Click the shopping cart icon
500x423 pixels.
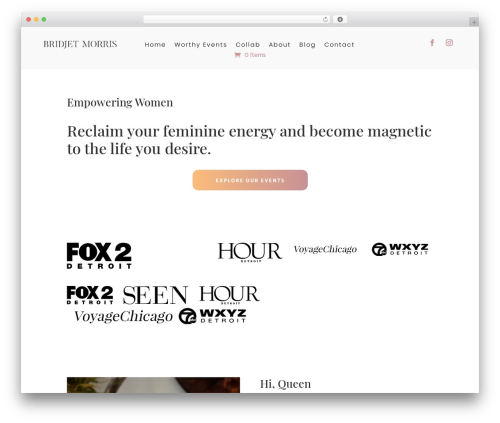click(237, 55)
